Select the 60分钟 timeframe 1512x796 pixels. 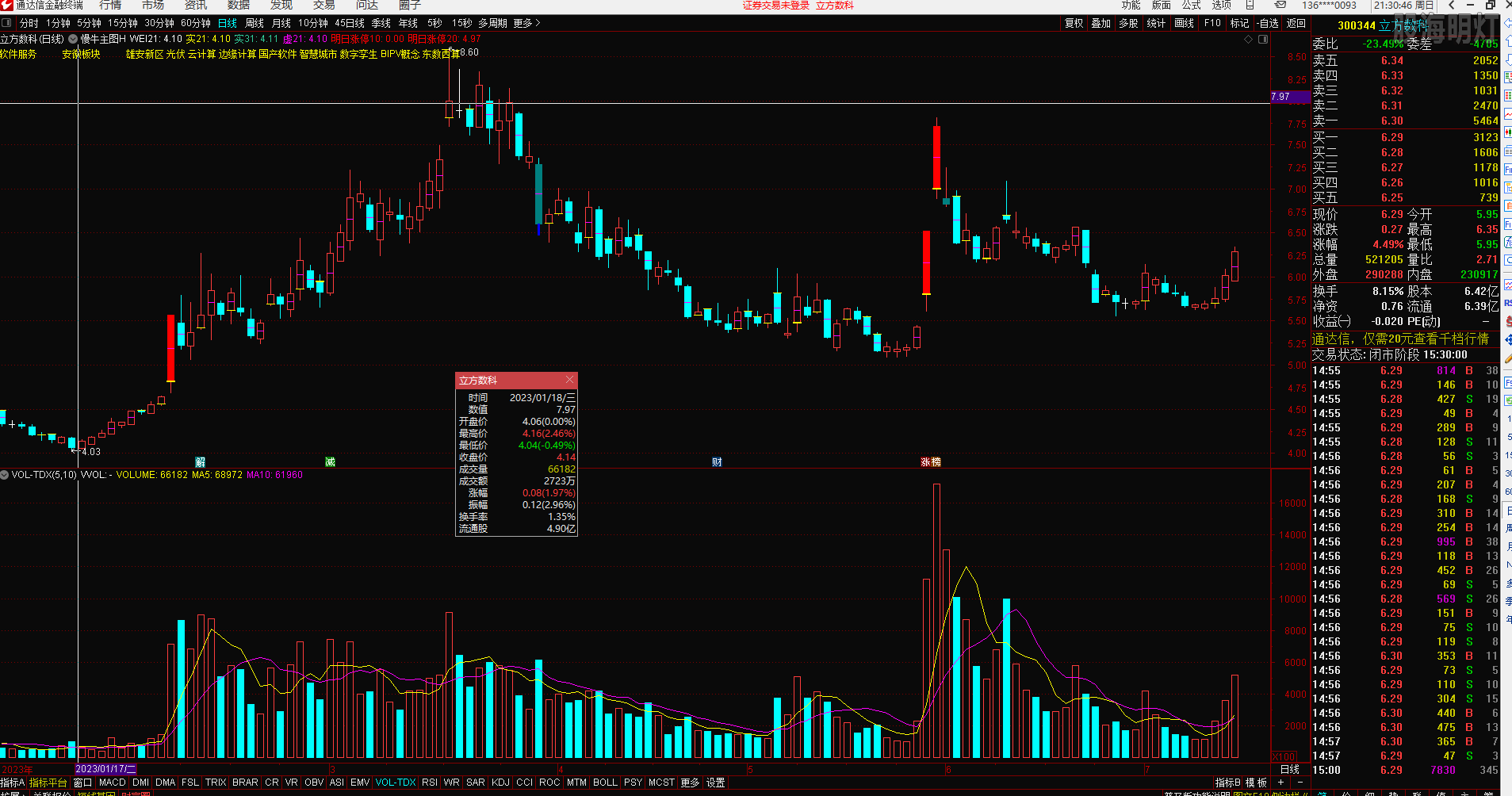click(196, 23)
